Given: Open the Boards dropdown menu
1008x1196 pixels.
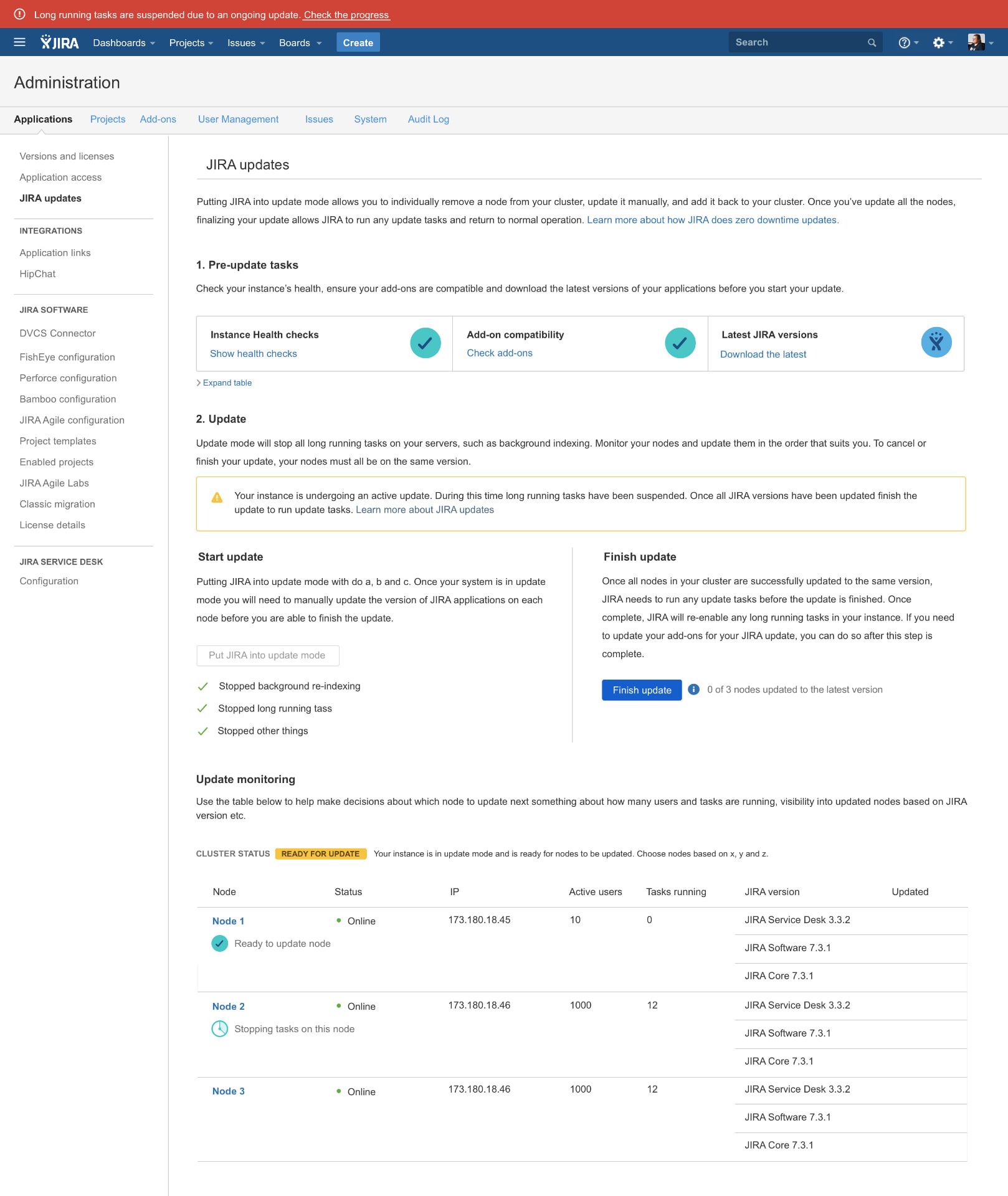Looking at the screenshot, I should 300,42.
